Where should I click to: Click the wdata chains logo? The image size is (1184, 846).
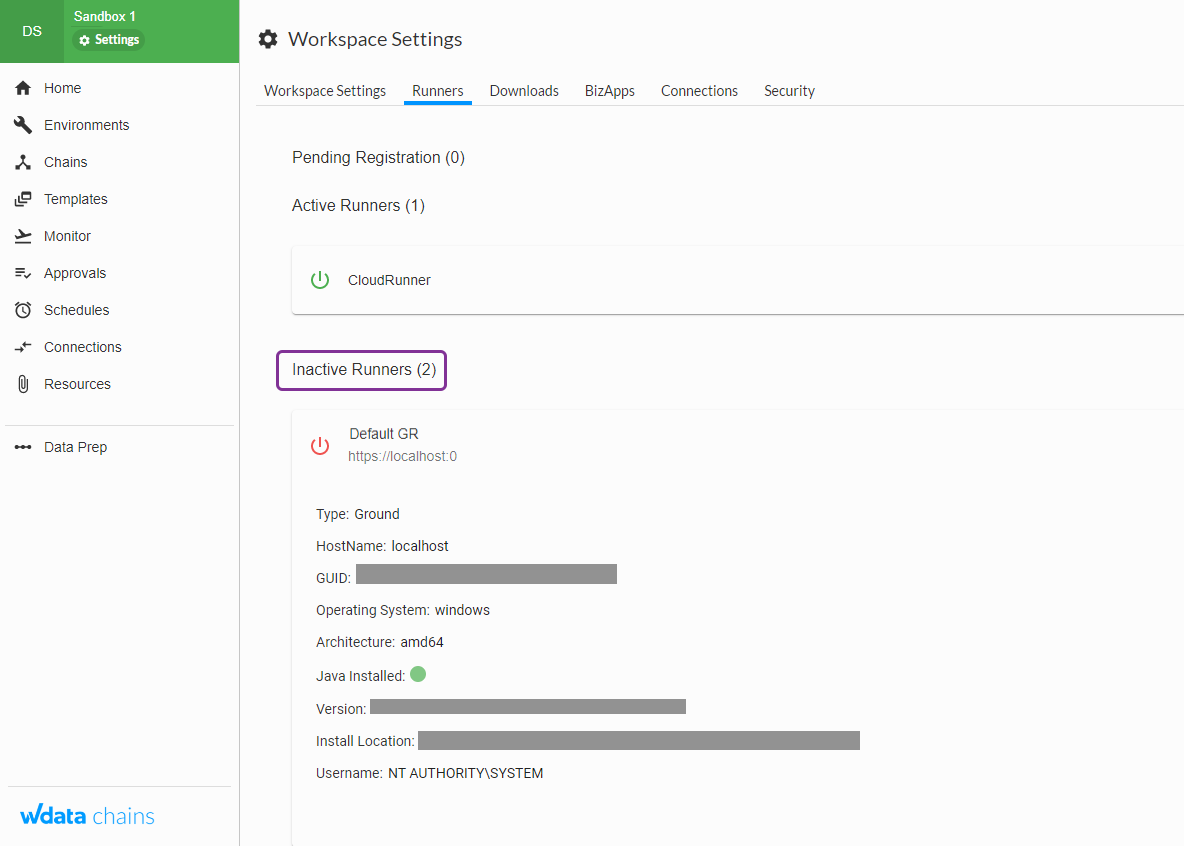(x=88, y=816)
